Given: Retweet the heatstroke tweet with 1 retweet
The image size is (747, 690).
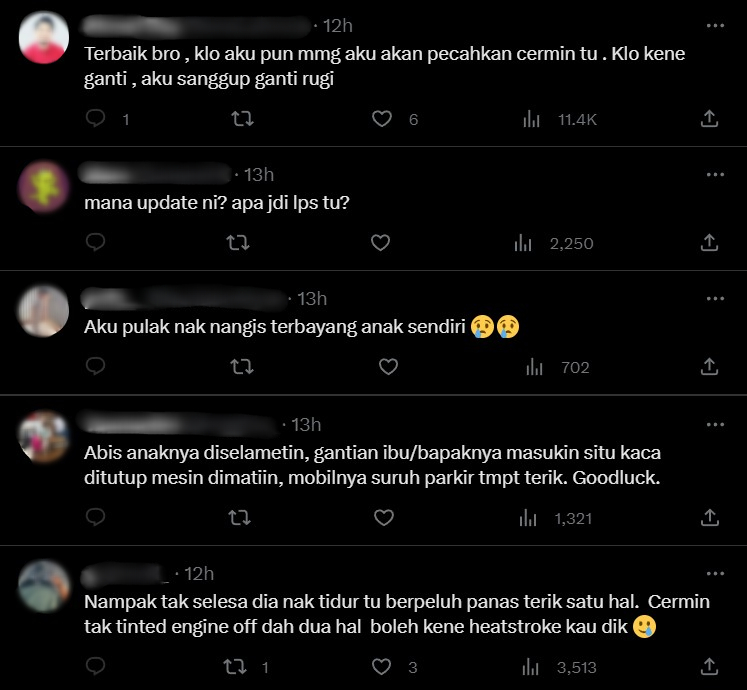Looking at the screenshot, I should (x=235, y=667).
